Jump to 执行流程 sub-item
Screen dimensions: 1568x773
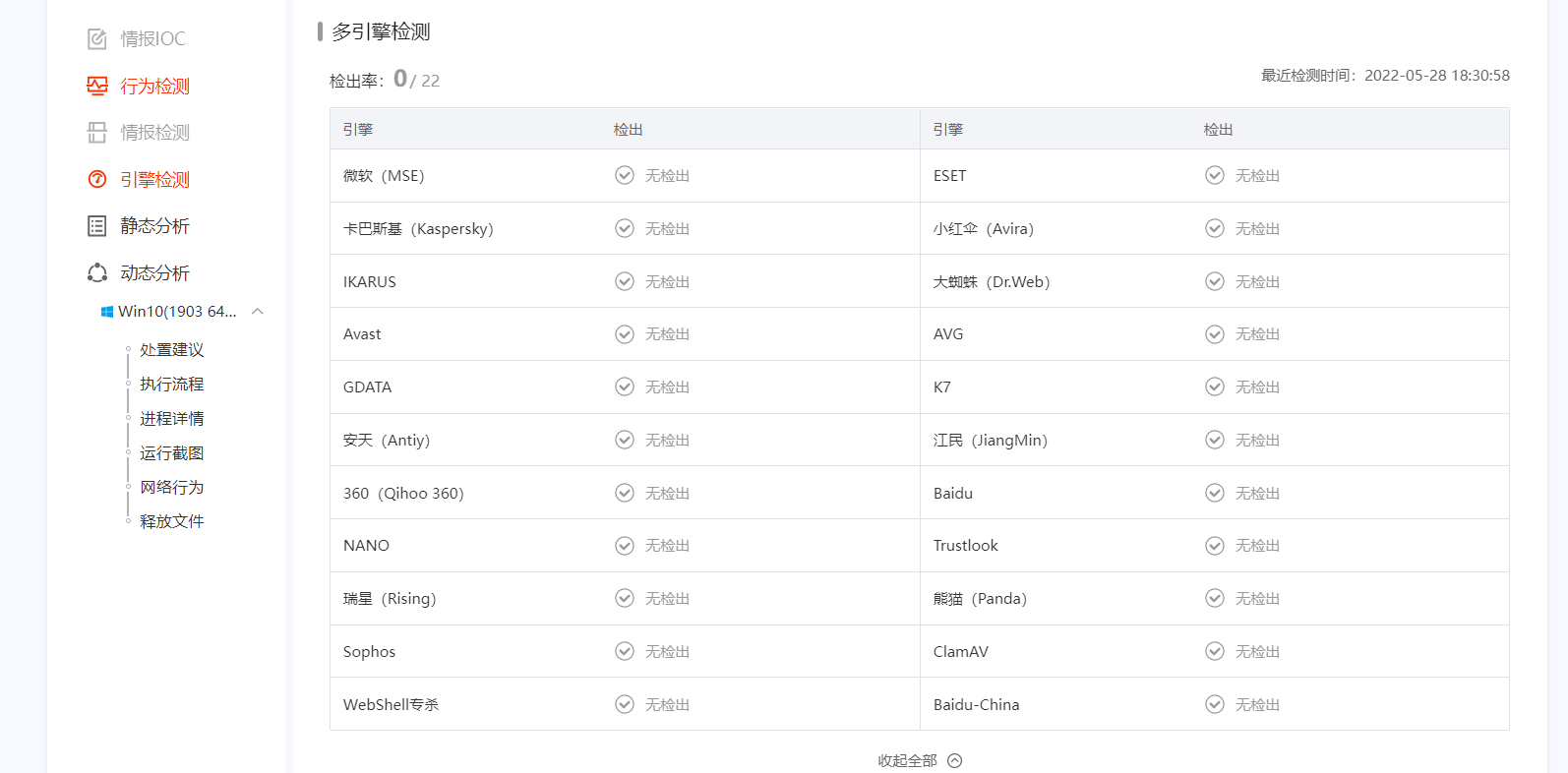click(172, 385)
